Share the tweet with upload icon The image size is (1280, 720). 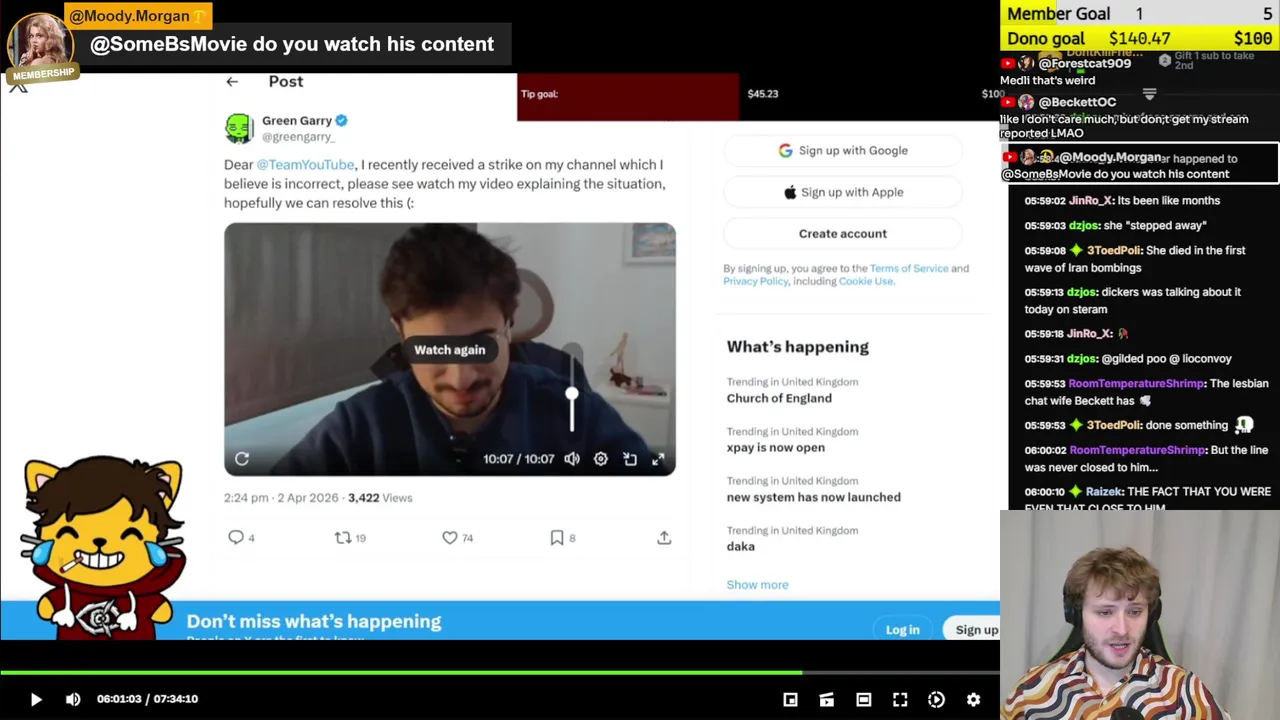(664, 537)
